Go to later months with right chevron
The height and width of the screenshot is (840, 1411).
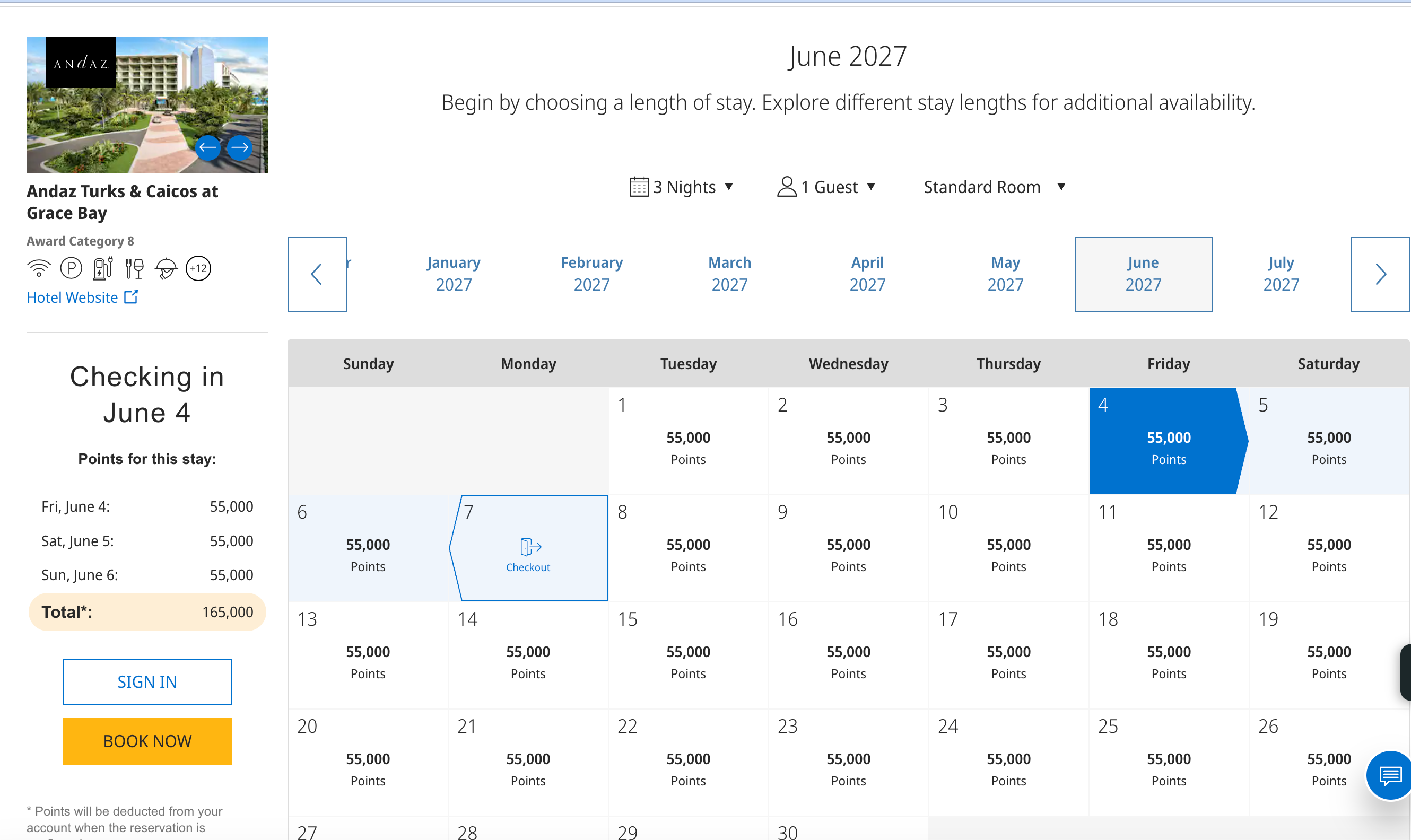[x=1380, y=274]
